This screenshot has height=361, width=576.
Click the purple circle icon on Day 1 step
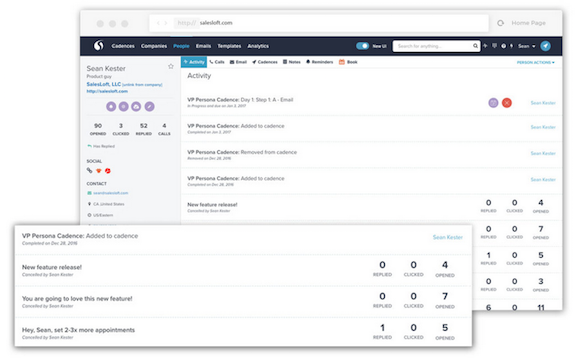[x=493, y=103]
